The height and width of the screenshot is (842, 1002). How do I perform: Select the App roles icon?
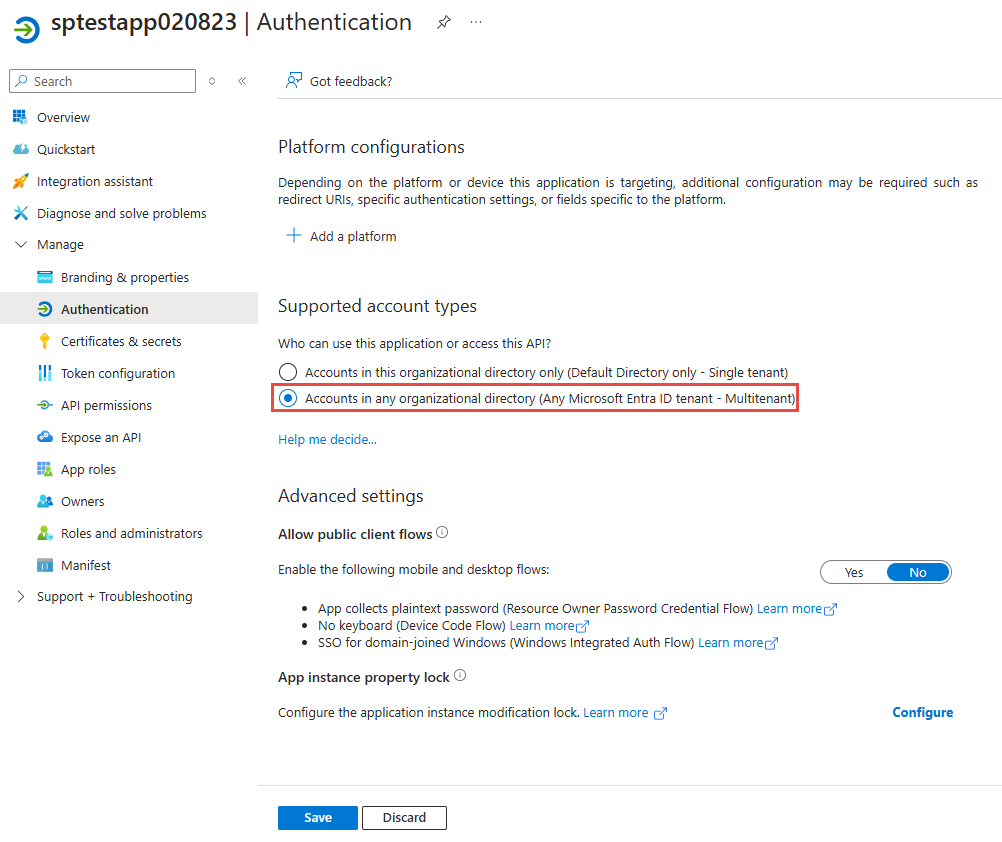pos(45,468)
